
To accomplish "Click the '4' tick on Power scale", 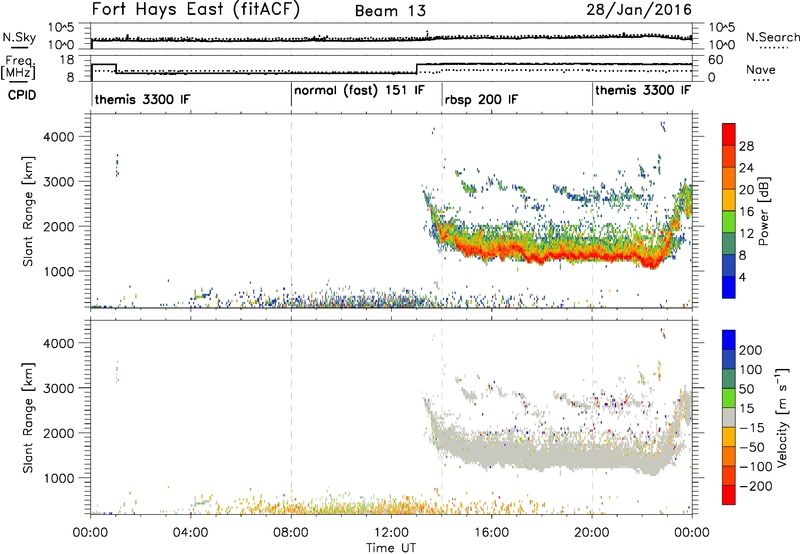I will click(742, 277).
